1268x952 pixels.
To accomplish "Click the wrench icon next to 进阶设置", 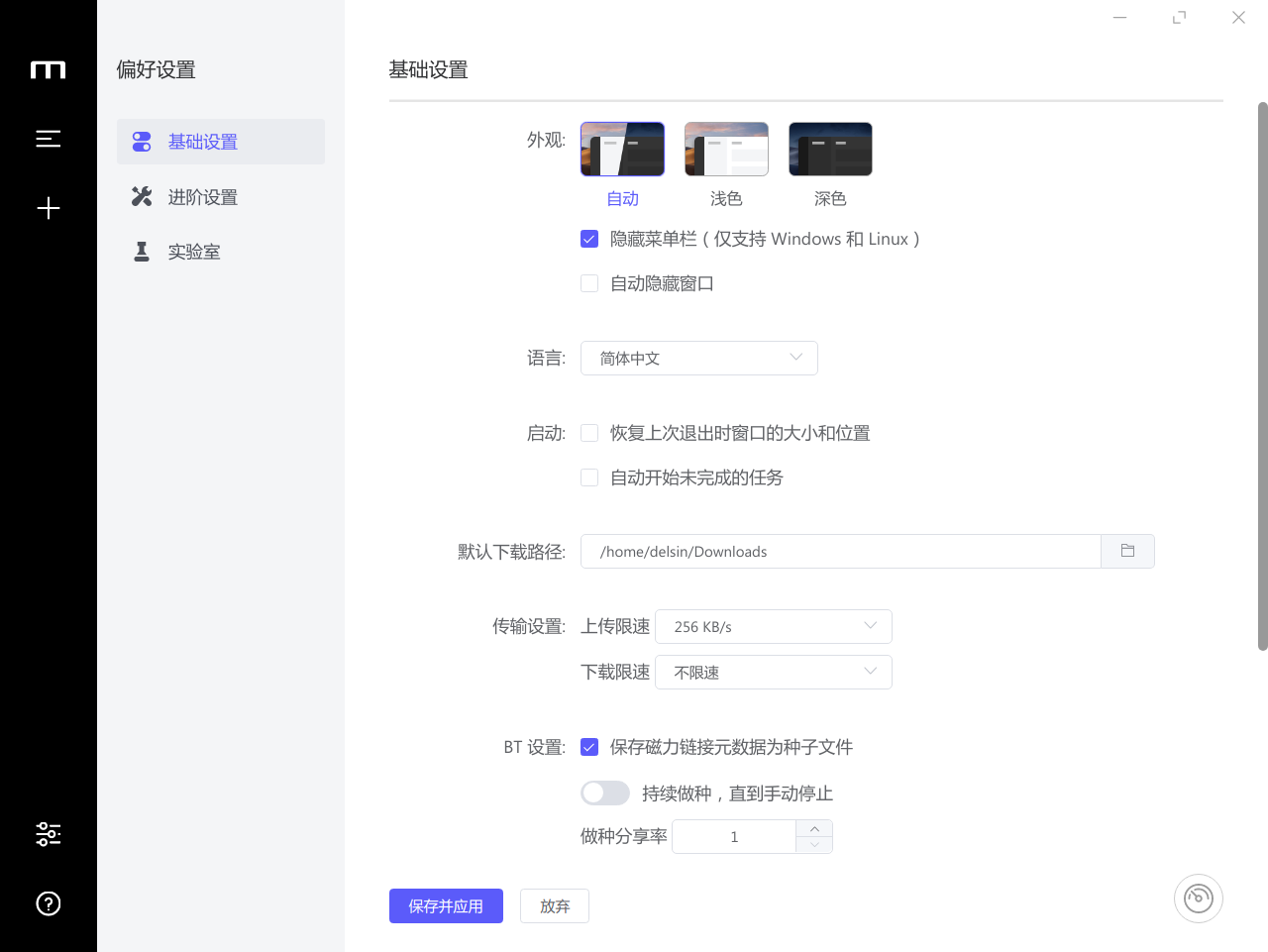I will point(142,196).
